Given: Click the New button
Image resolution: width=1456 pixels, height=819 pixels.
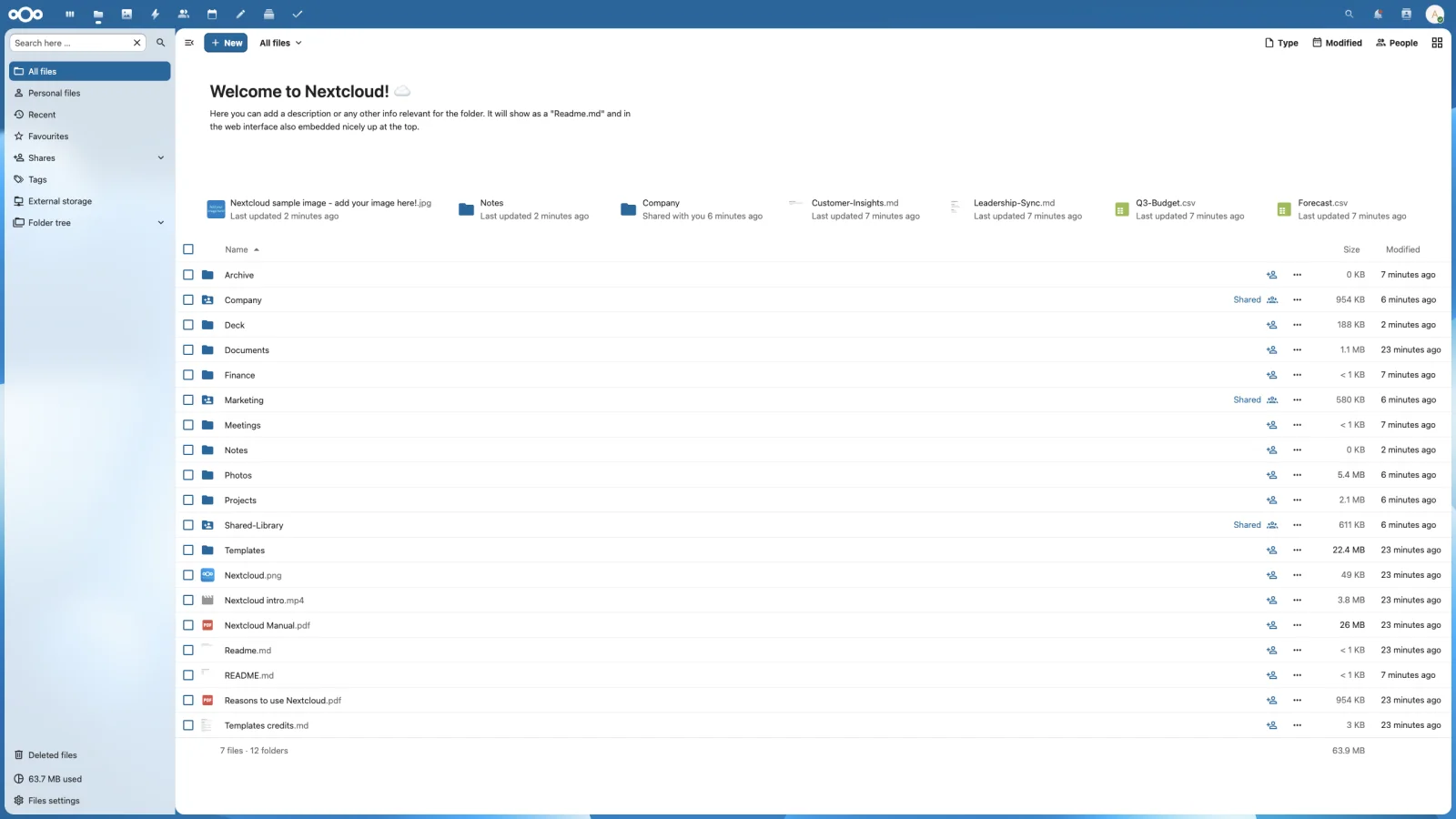Looking at the screenshot, I should (x=226, y=43).
